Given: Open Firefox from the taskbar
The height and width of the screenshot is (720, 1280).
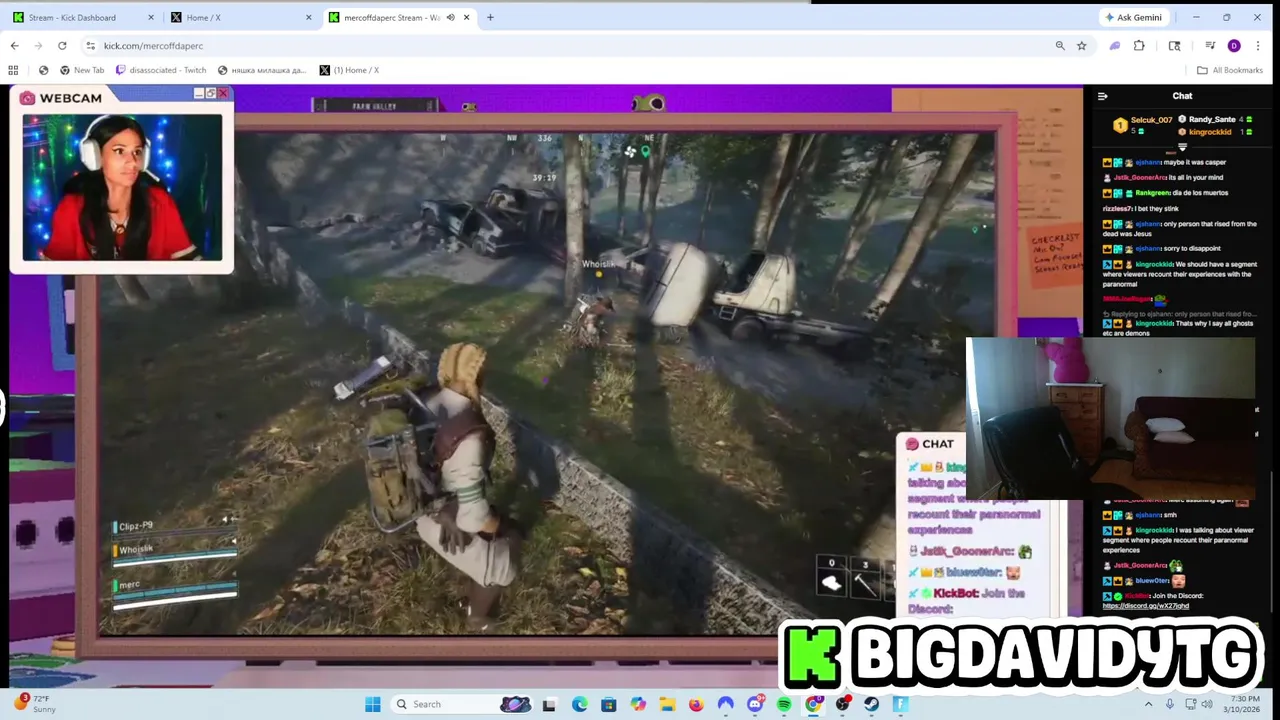Looking at the screenshot, I should (x=696, y=704).
